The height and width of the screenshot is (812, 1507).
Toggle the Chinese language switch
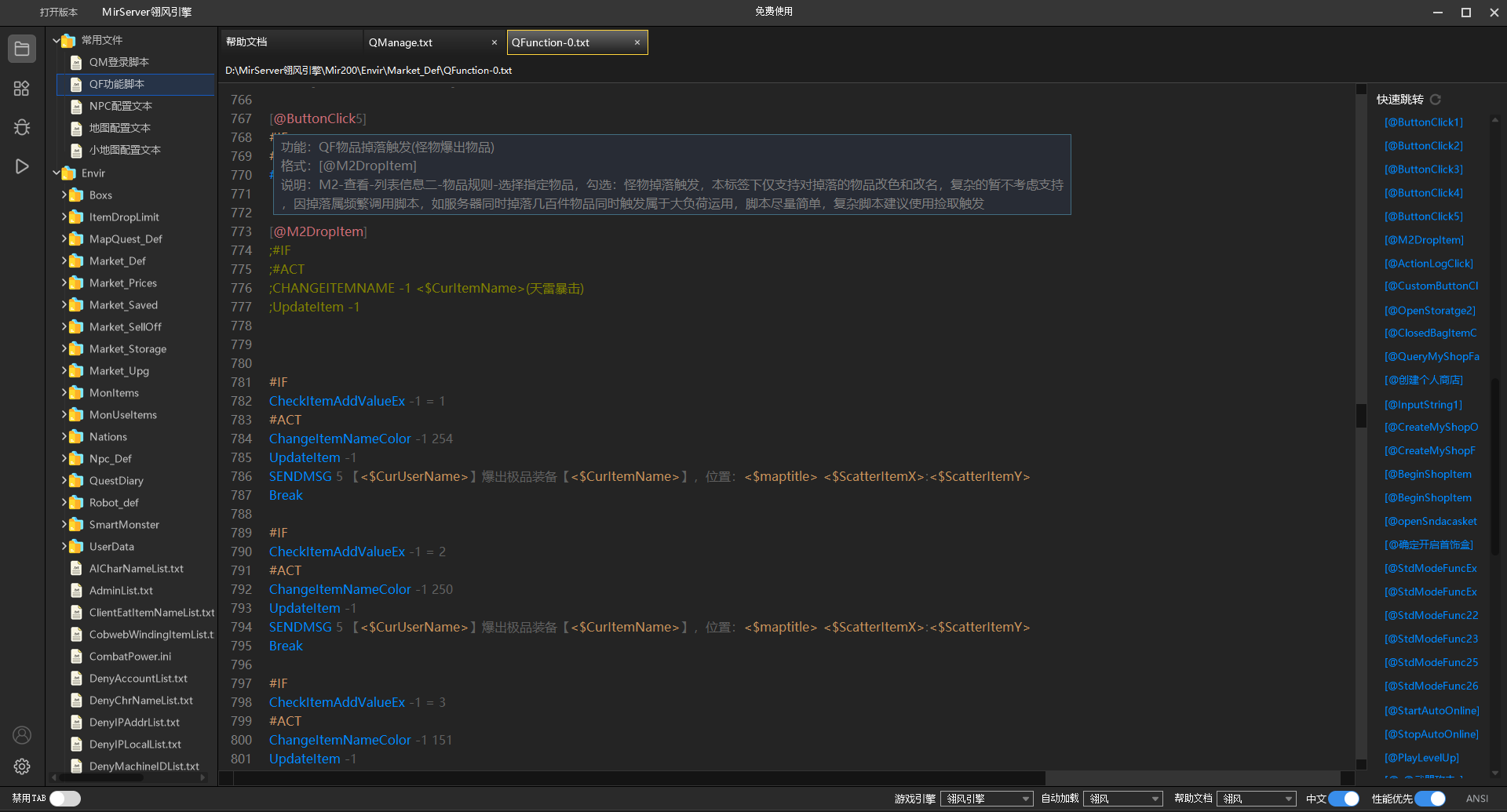1344,799
